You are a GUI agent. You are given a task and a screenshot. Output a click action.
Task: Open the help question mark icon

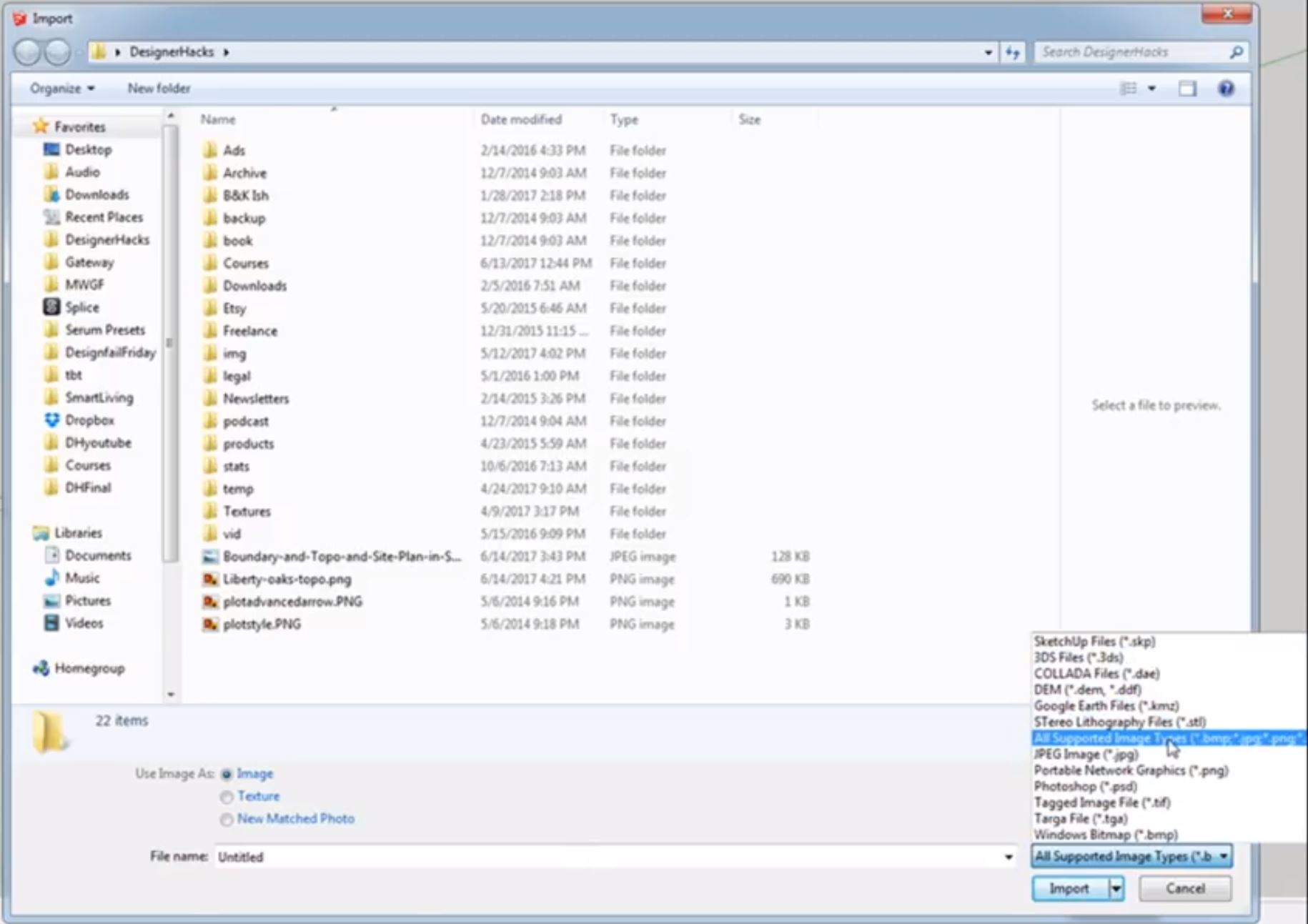pyautogui.click(x=1226, y=89)
